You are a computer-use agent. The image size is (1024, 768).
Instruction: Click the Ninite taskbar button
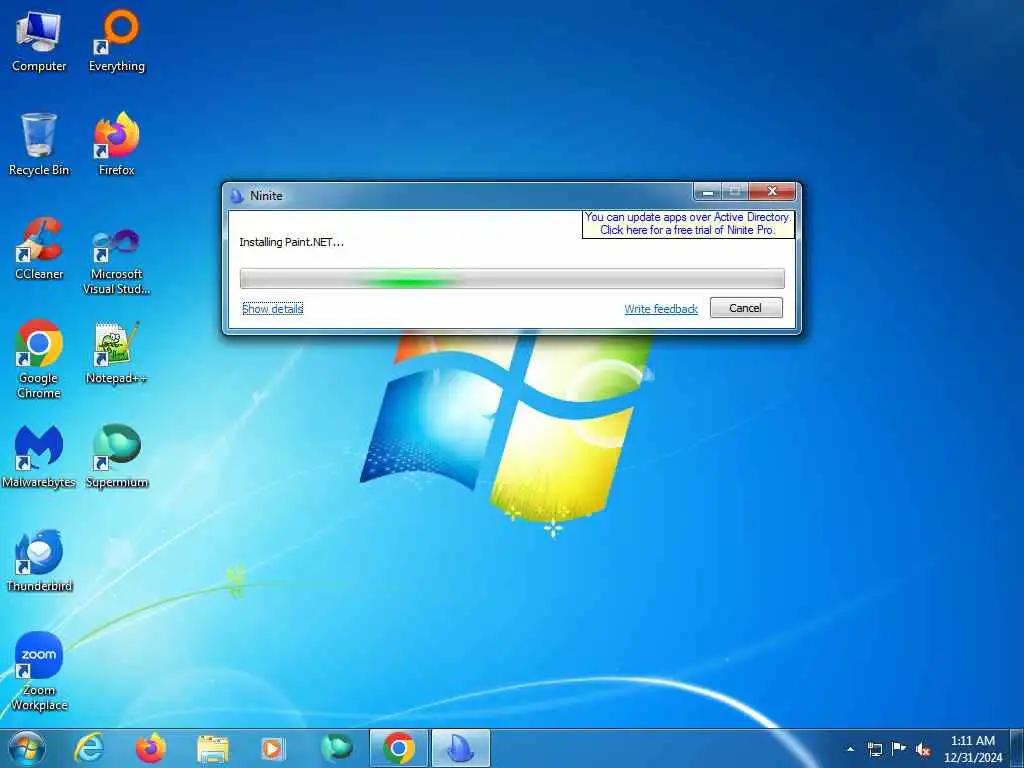[461, 748]
